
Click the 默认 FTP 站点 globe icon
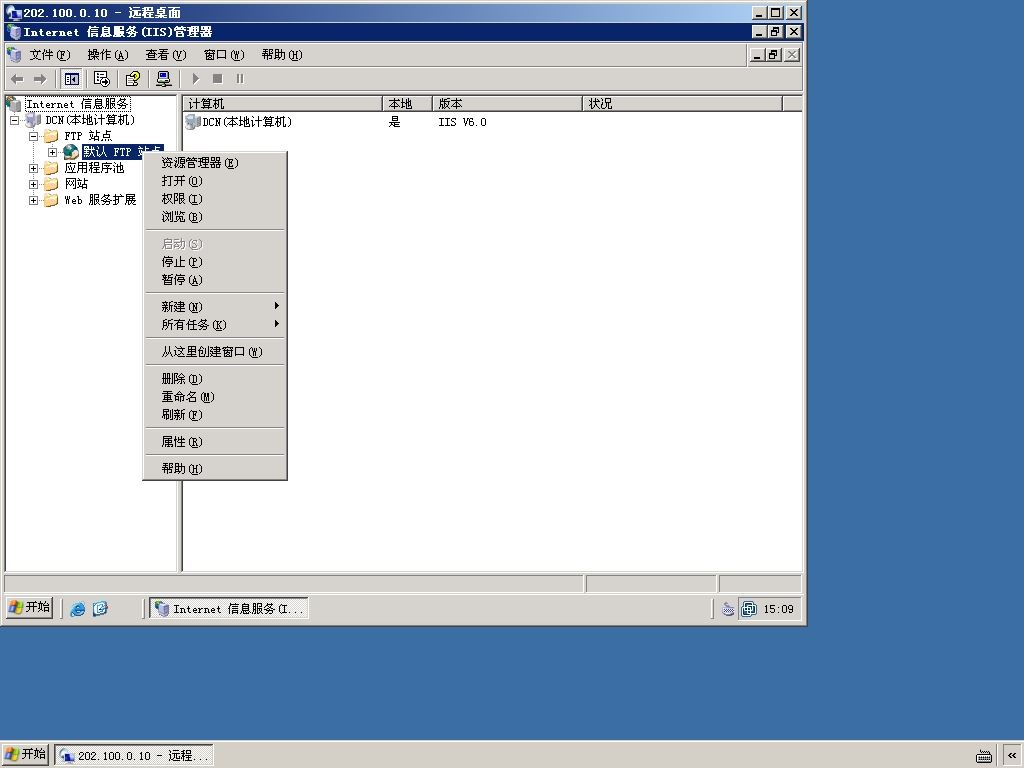tap(71, 152)
